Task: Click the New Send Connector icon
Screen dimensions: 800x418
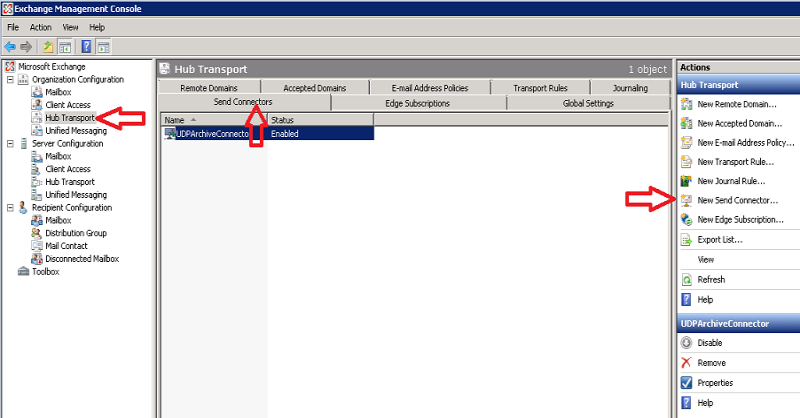Action: (x=687, y=201)
